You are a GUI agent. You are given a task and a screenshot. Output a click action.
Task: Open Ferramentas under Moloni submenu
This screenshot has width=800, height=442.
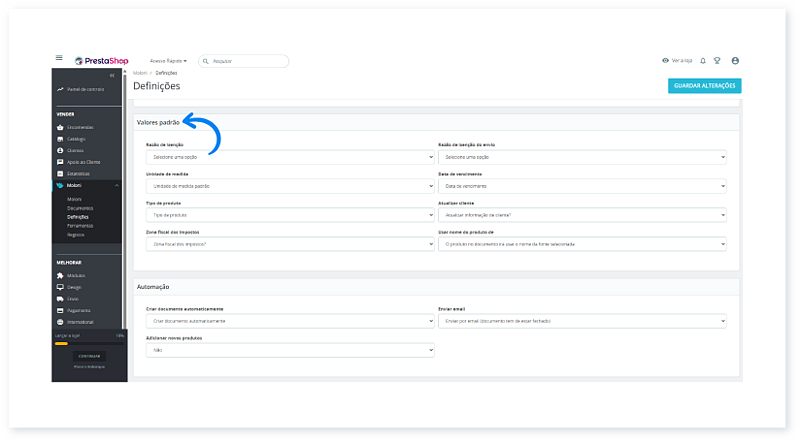[x=80, y=225]
